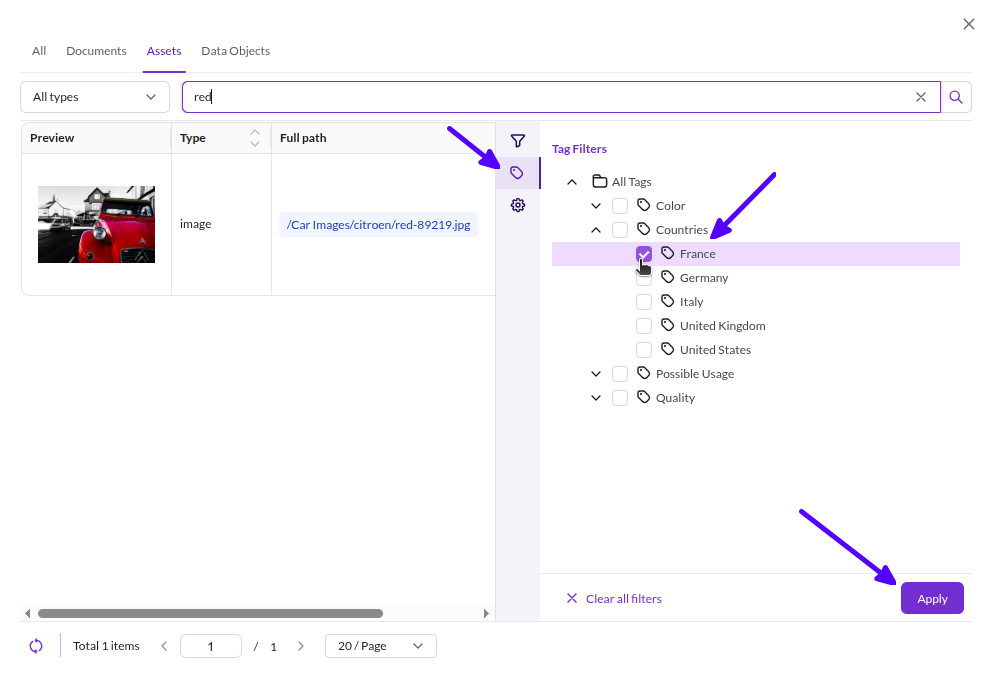Click Clear all filters

(x=614, y=599)
